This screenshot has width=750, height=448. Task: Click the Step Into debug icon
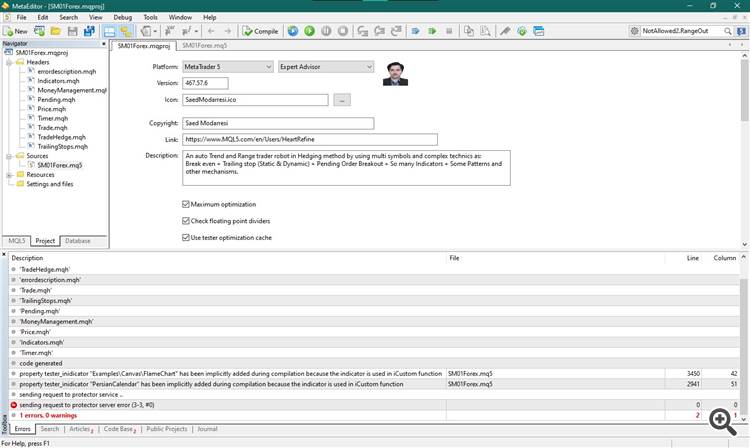[x=363, y=31]
